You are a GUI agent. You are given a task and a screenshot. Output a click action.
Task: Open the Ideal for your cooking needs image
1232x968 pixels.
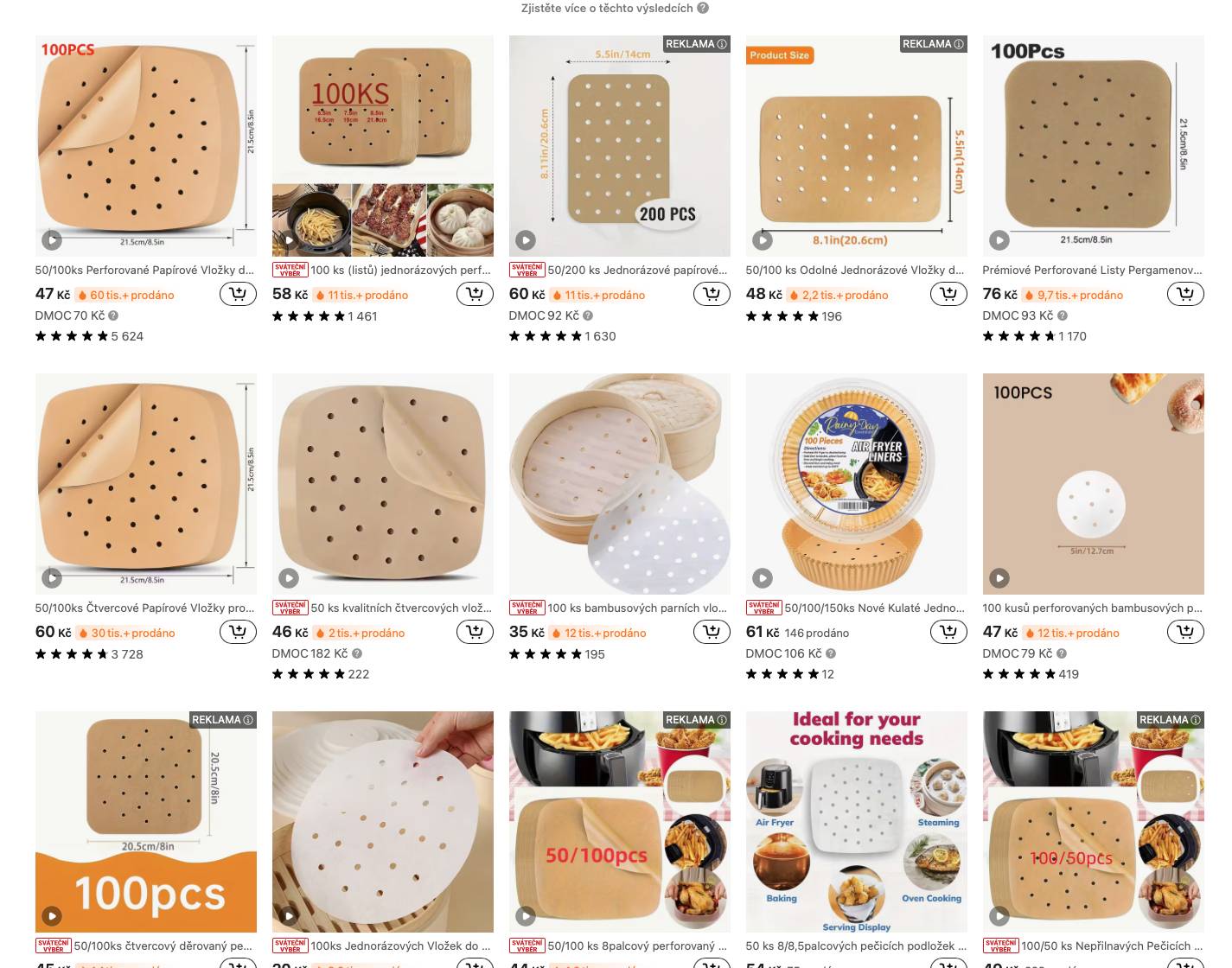[x=856, y=822]
